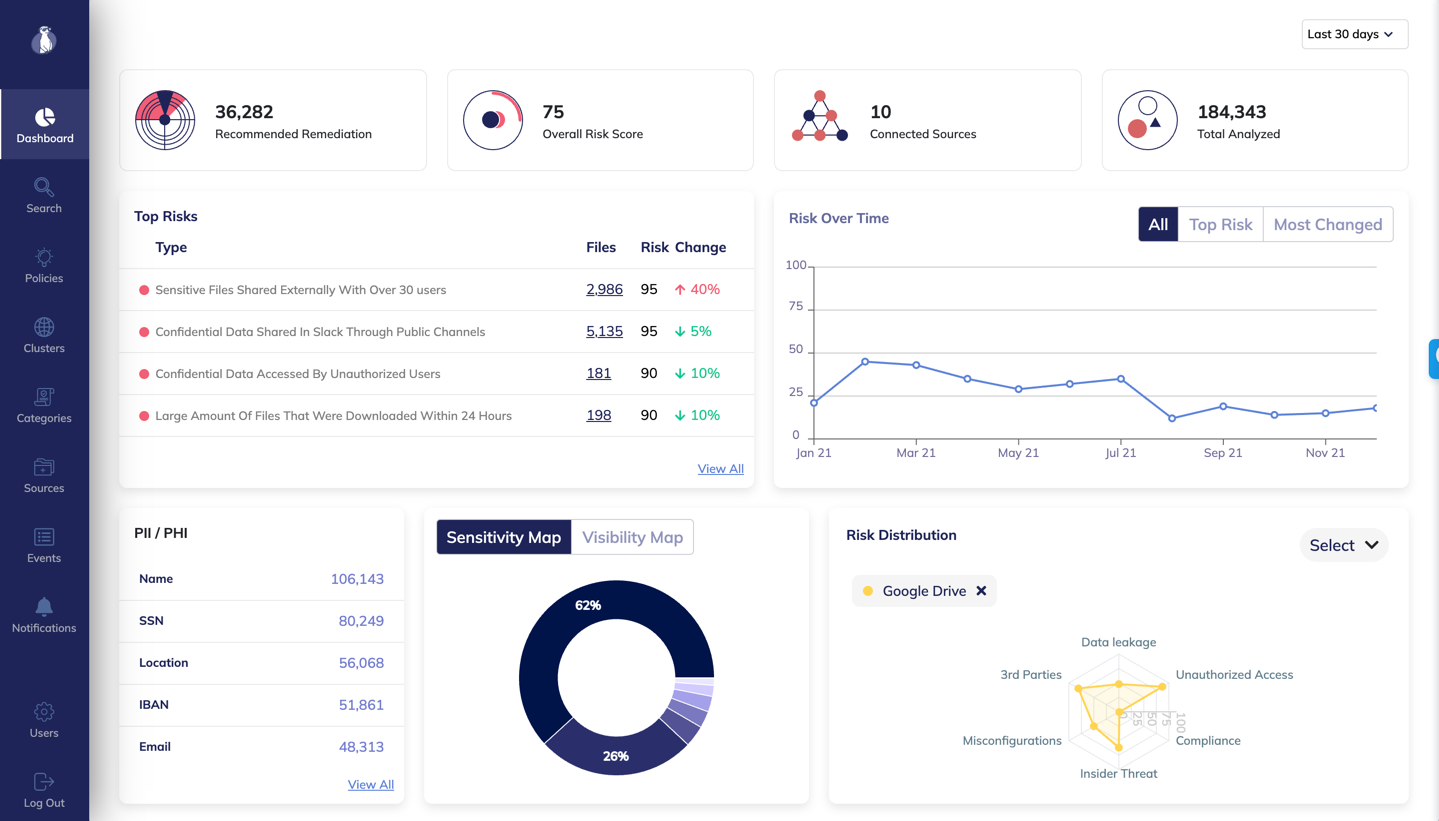
Task: Click red dot beside Sensitive Files Shared Externally
Action: (x=144, y=290)
